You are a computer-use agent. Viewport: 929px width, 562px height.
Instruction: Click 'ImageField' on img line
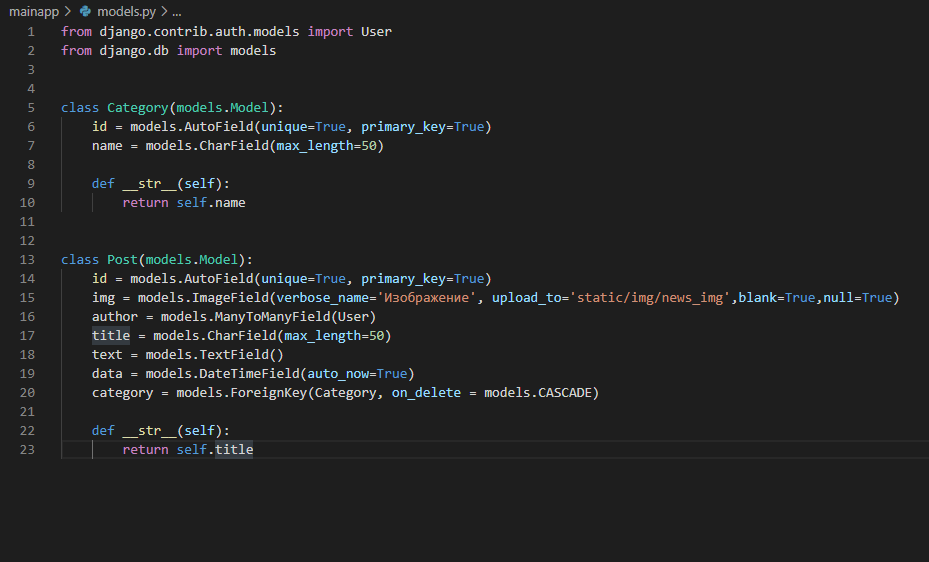[x=230, y=298]
